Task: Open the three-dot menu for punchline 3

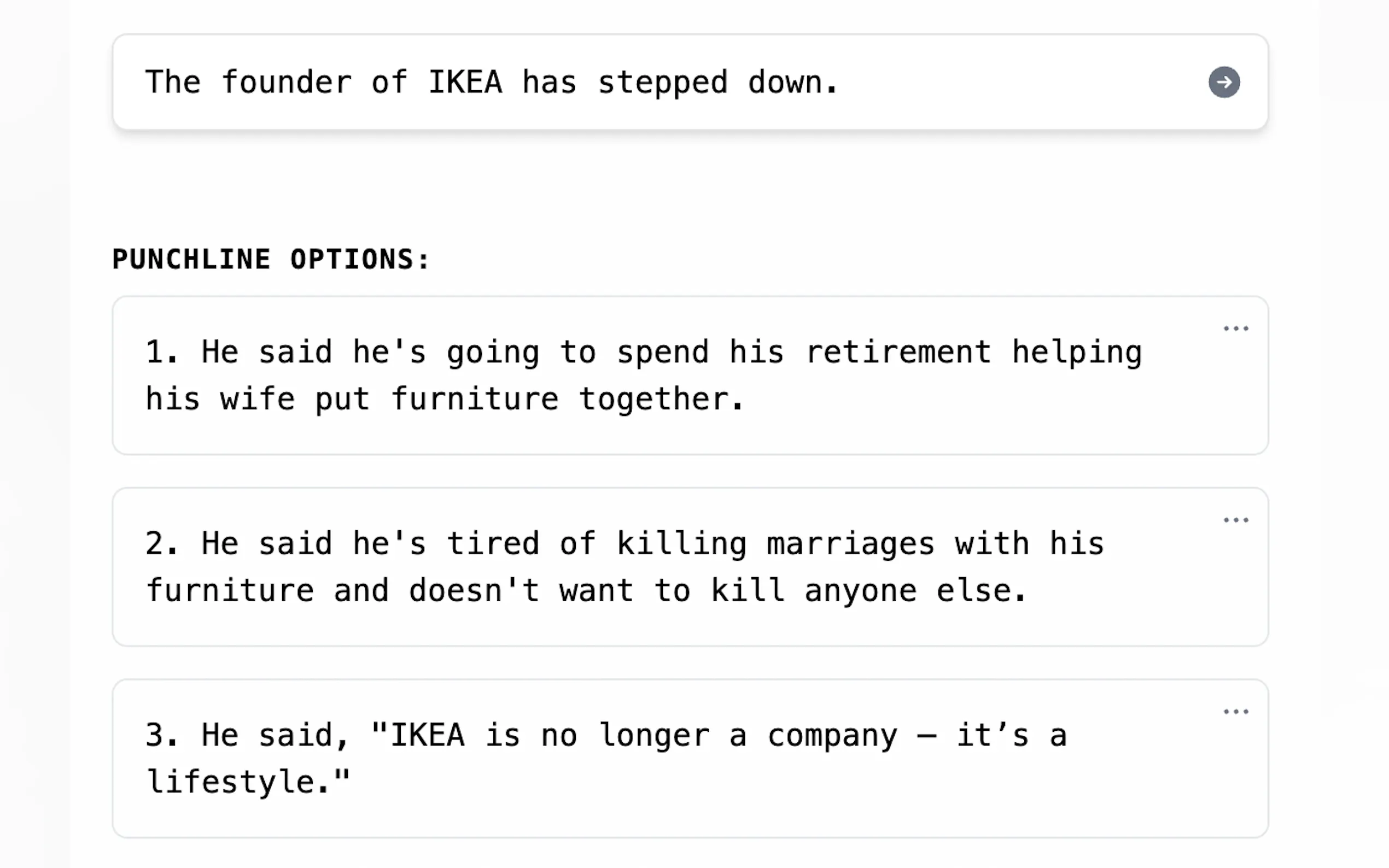Action: tap(1236, 712)
